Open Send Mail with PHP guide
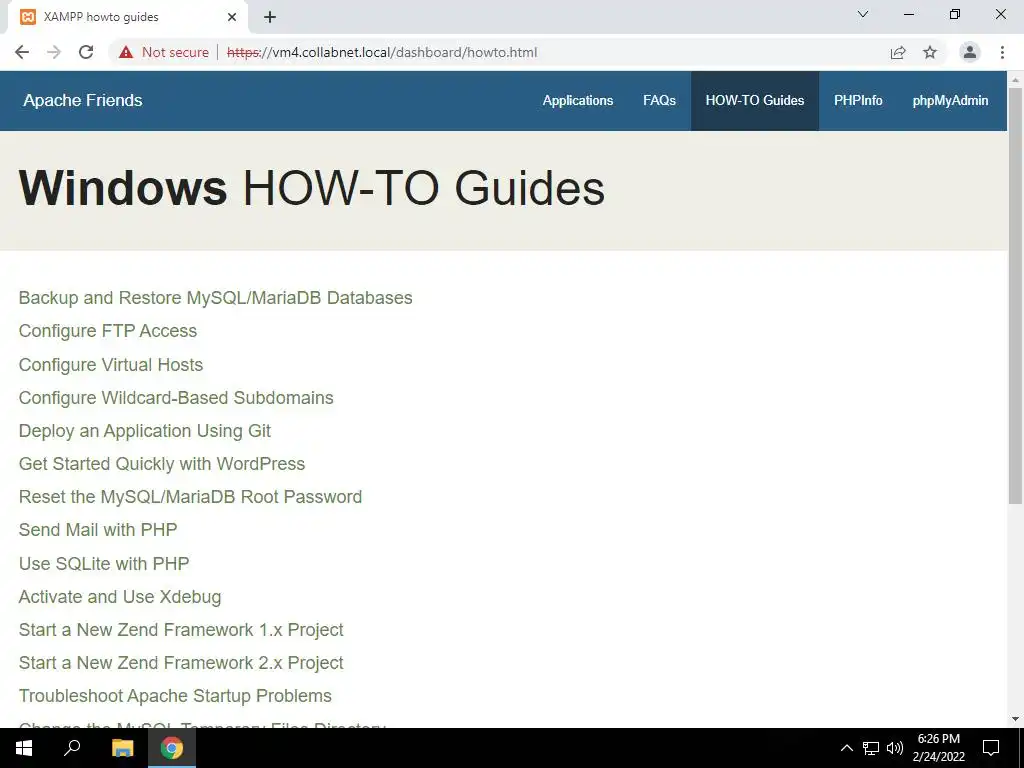The width and height of the screenshot is (1024, 768). (98, 530)
